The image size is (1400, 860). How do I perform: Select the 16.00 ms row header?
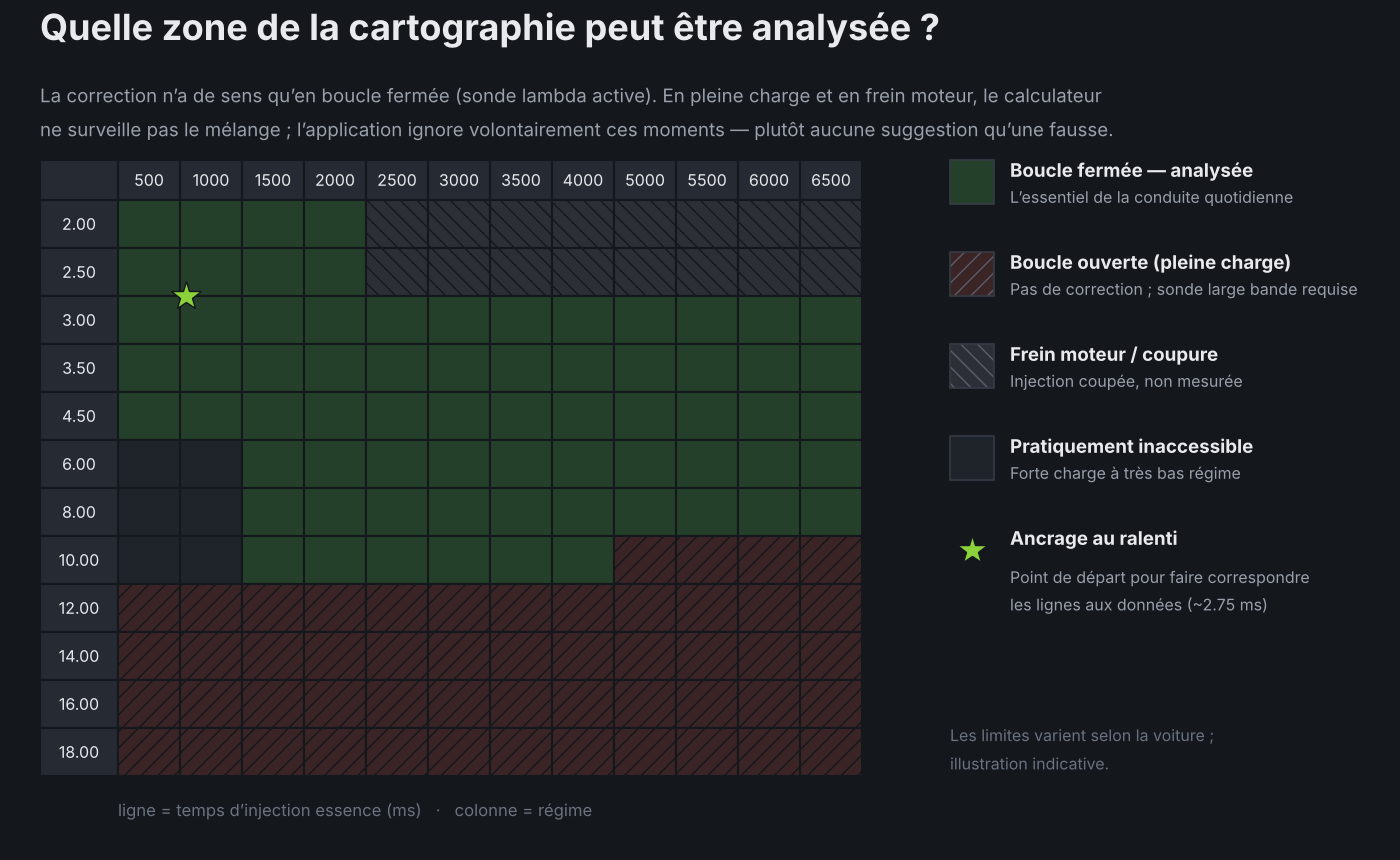point(79,704)
